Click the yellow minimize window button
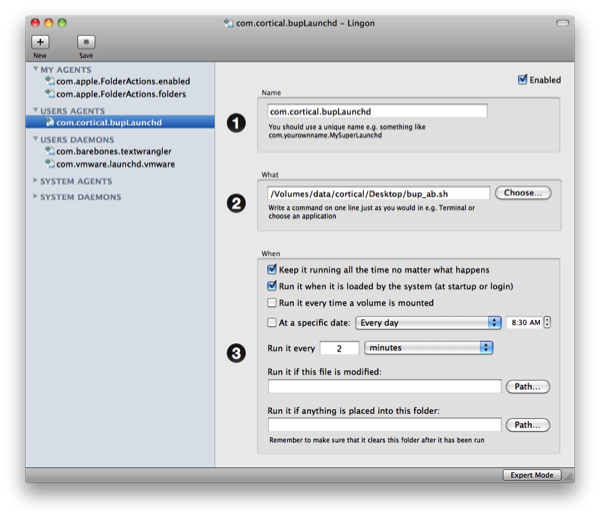The height and width of the screenshot is (518, 600). (49, 23)
